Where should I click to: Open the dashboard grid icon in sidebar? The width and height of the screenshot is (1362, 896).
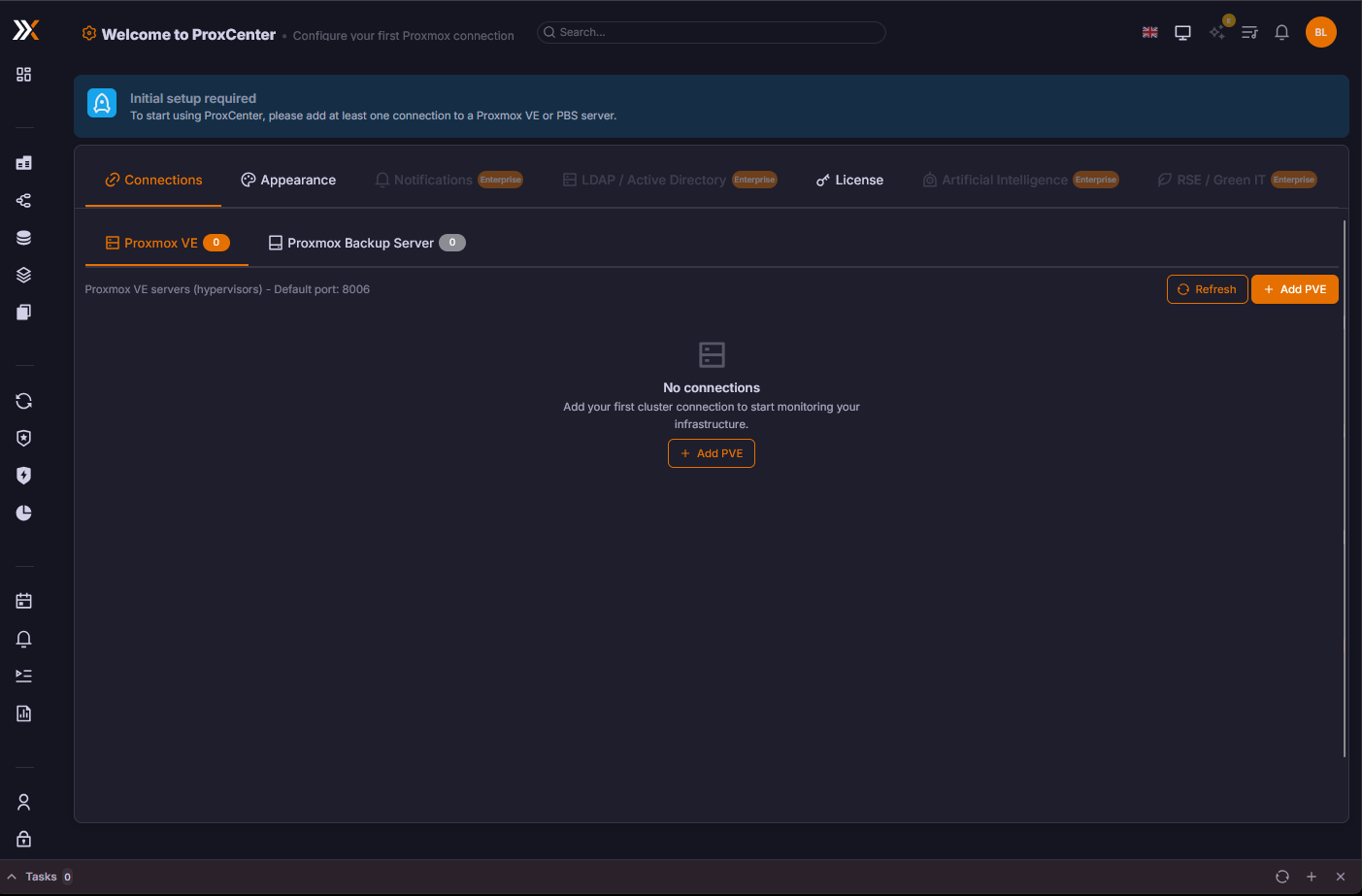(23, 74)
